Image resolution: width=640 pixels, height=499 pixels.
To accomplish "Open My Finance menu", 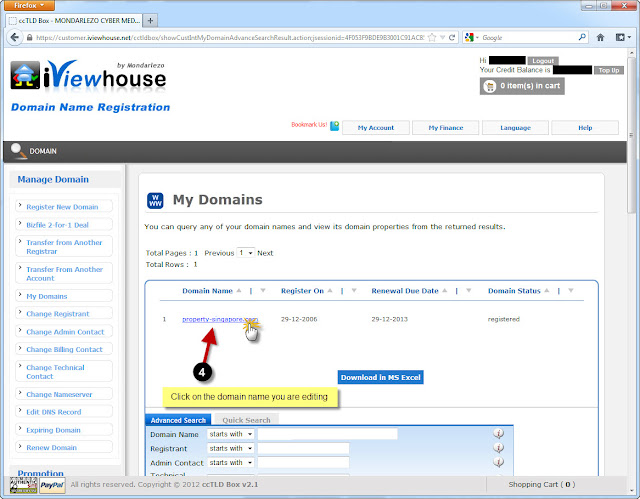I will click(x=446, y=128).
